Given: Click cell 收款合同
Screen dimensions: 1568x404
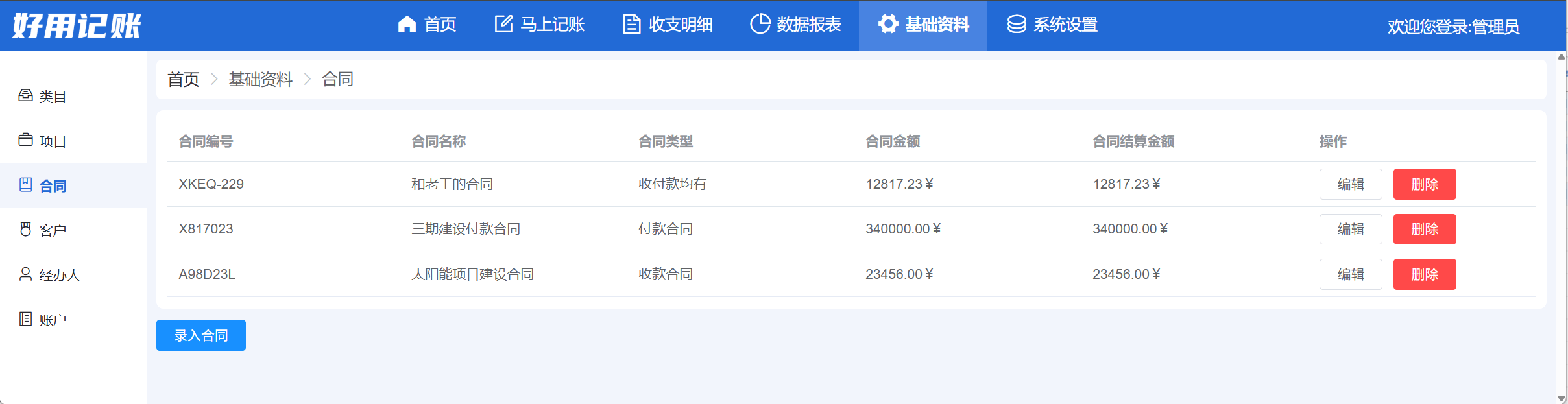Looking at the screenshot, I should [x=666, y=274].
